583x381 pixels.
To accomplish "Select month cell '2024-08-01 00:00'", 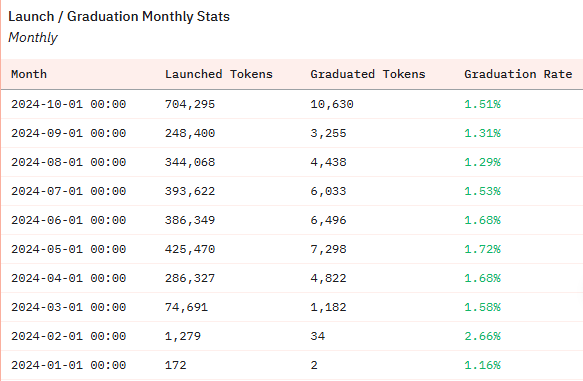I will pyautogui.click(x=69, y=162).
